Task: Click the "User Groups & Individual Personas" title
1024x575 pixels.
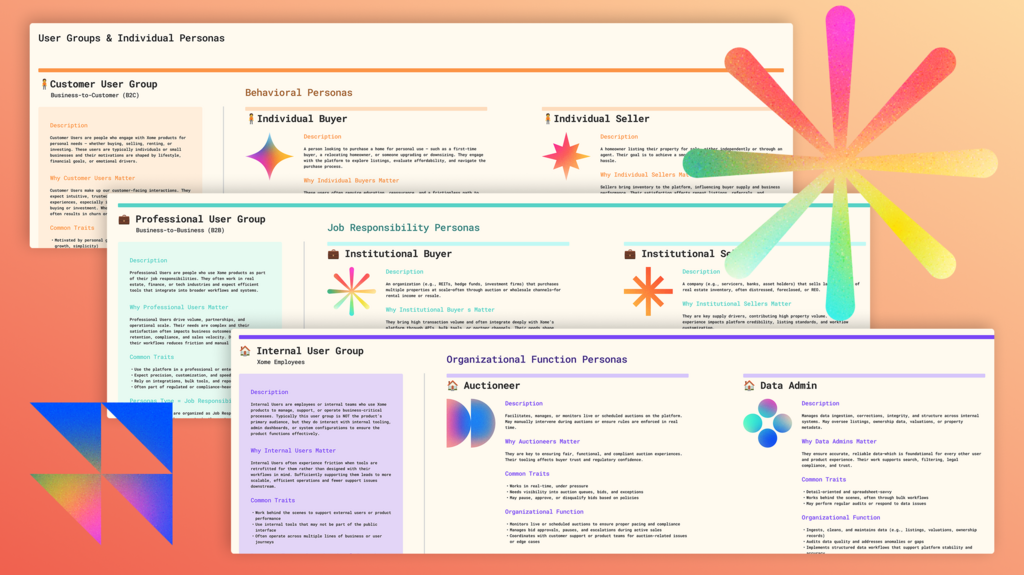Action: coord(131,38)
